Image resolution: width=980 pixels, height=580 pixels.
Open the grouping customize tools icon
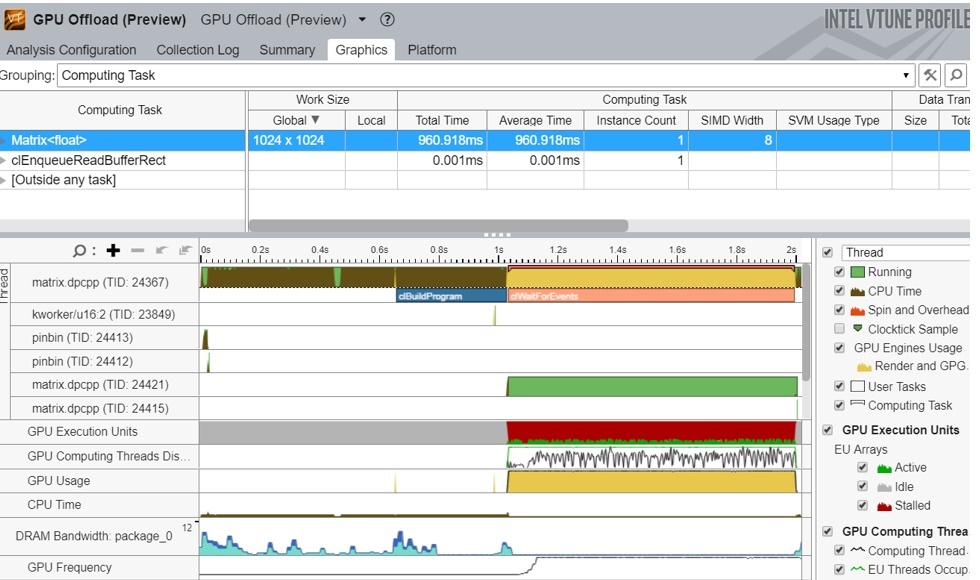(930, 75)
